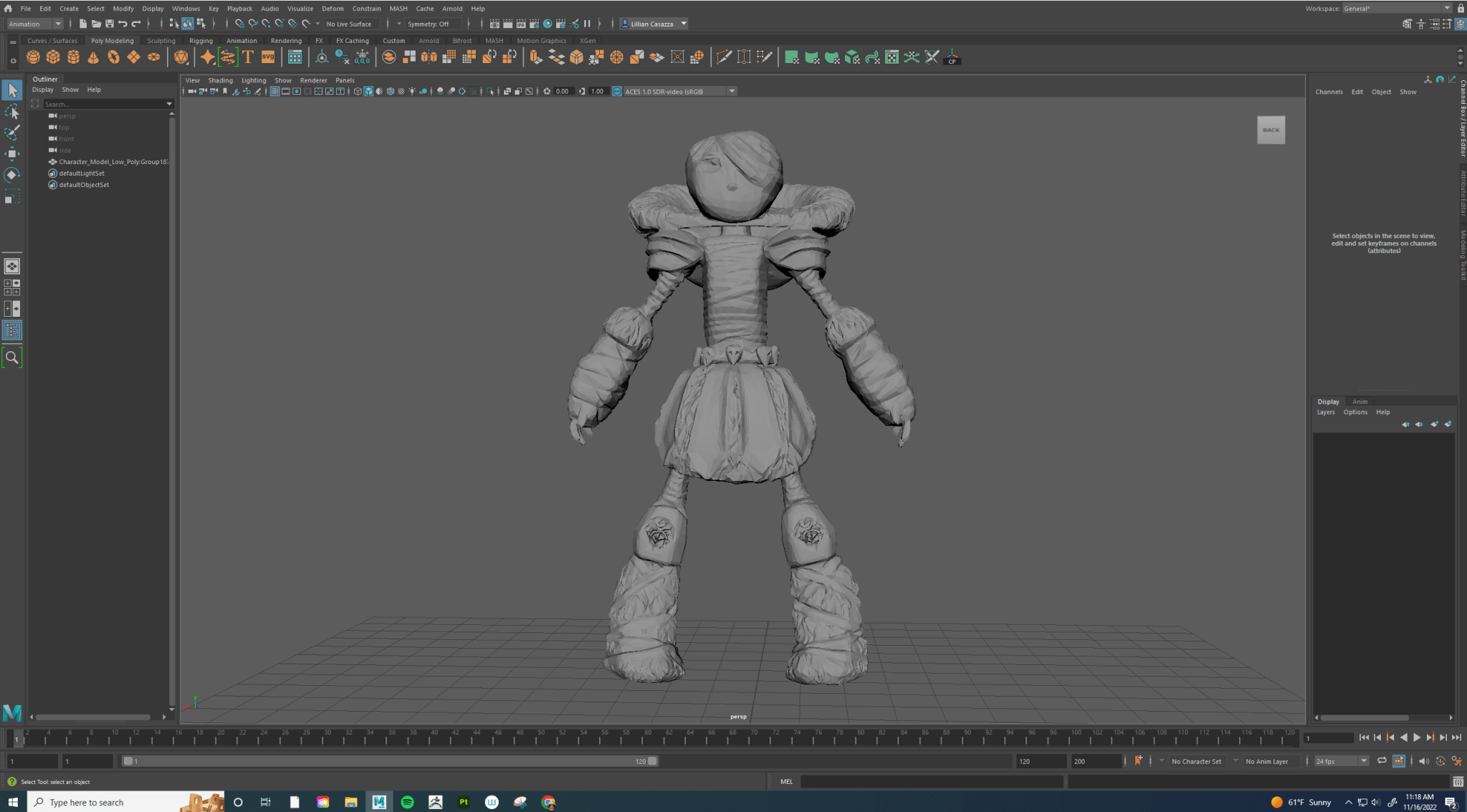Click the SVG import shelf icon
The width and height of the screenshot is (1467, 812).
(x=268, y=57)
